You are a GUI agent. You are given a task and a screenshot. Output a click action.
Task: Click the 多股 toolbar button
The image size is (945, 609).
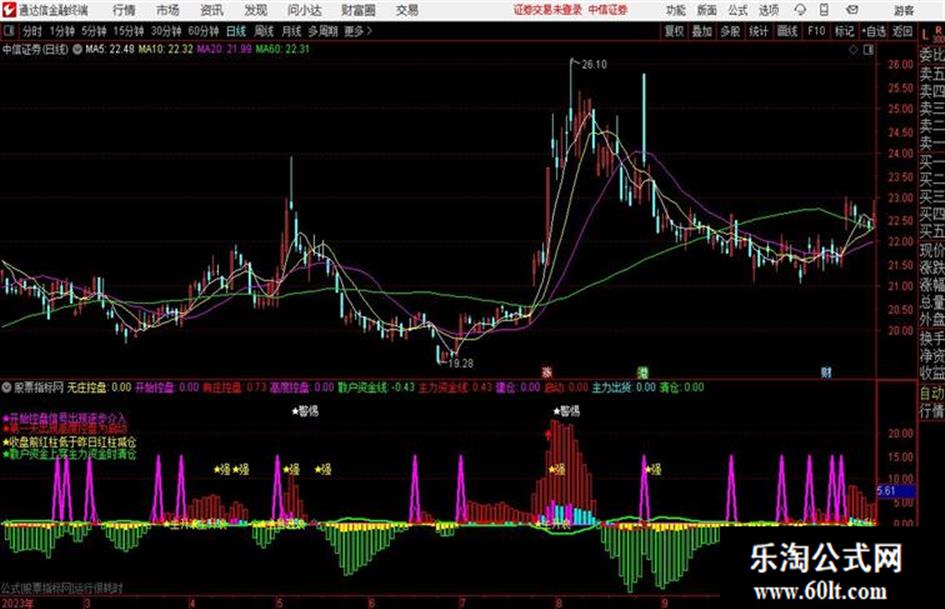730,31
